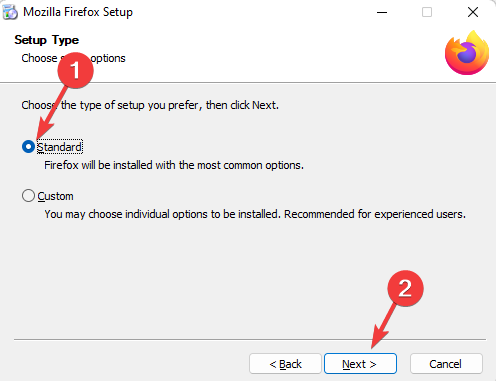
Task: Minimize the Mozilla Firefox Setup window
Action: [382, 12]
